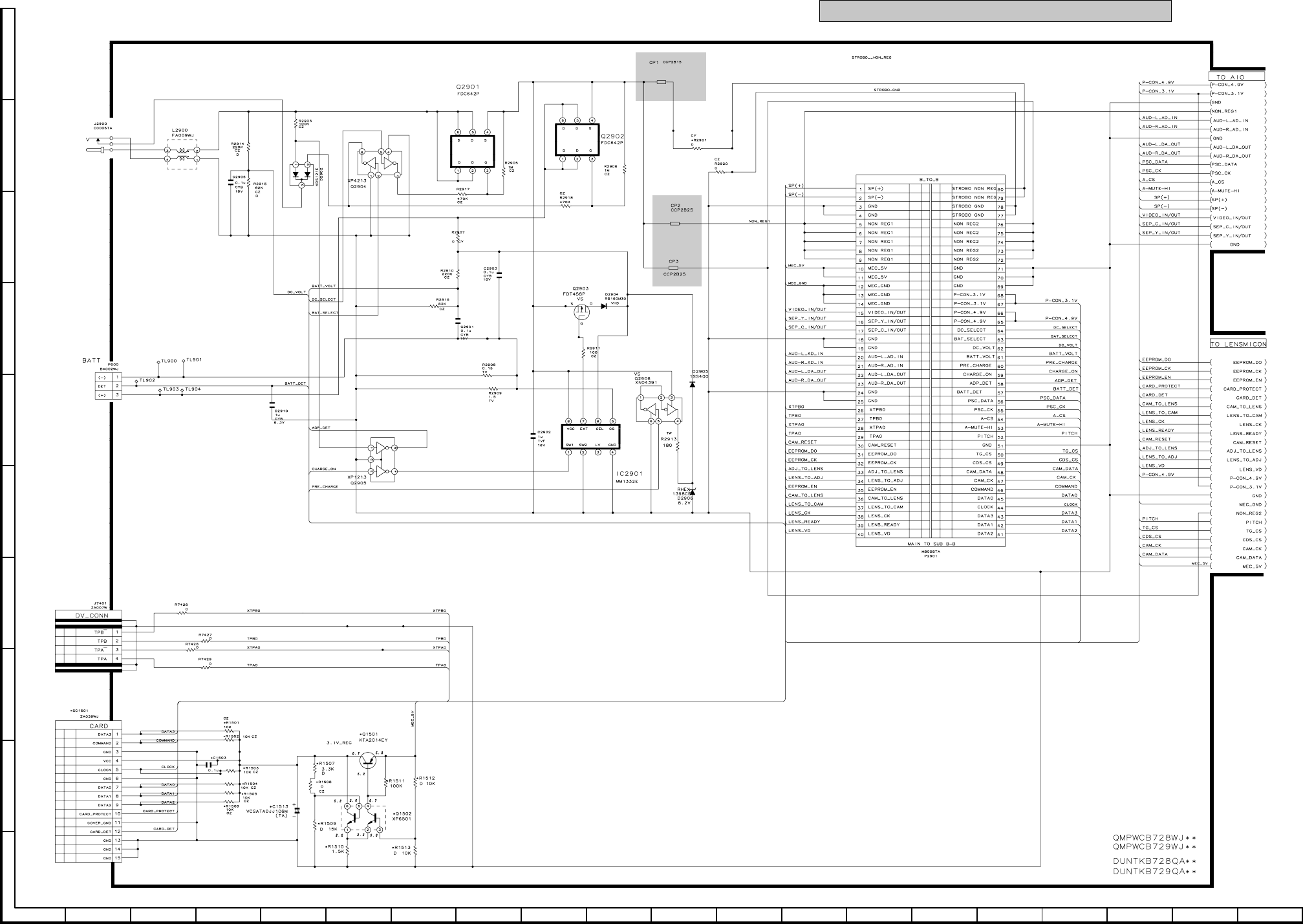This screenshot has width=1303, height=924.
Task: Click resistor R7429 label
Action: coord(204,661)
